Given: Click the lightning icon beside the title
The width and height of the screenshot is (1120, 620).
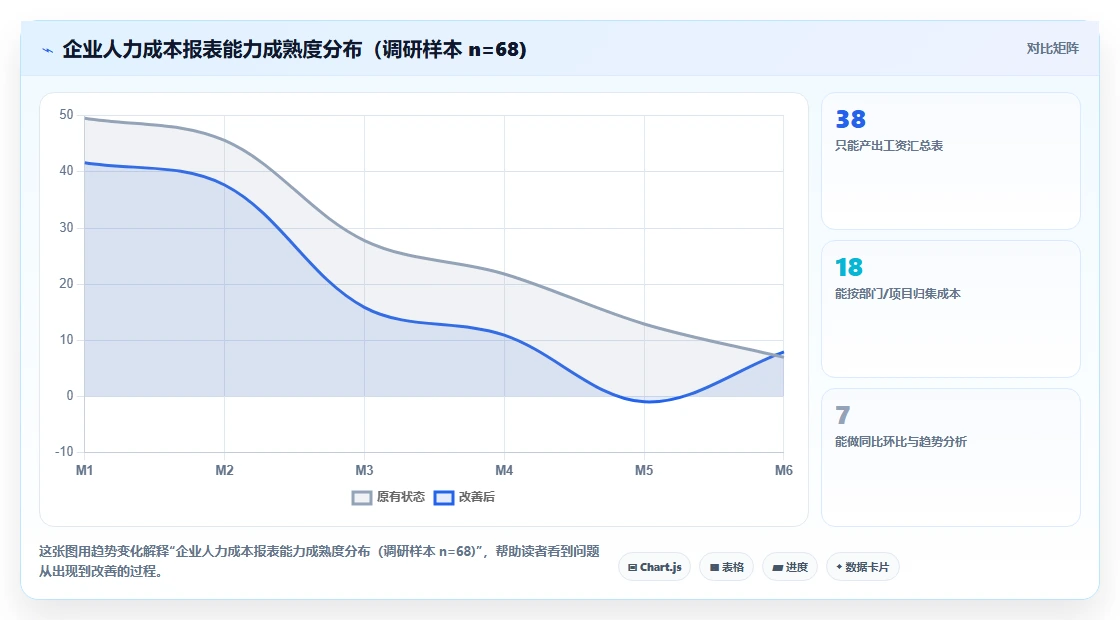Looking at the screenshot, I should pos(47,50).
